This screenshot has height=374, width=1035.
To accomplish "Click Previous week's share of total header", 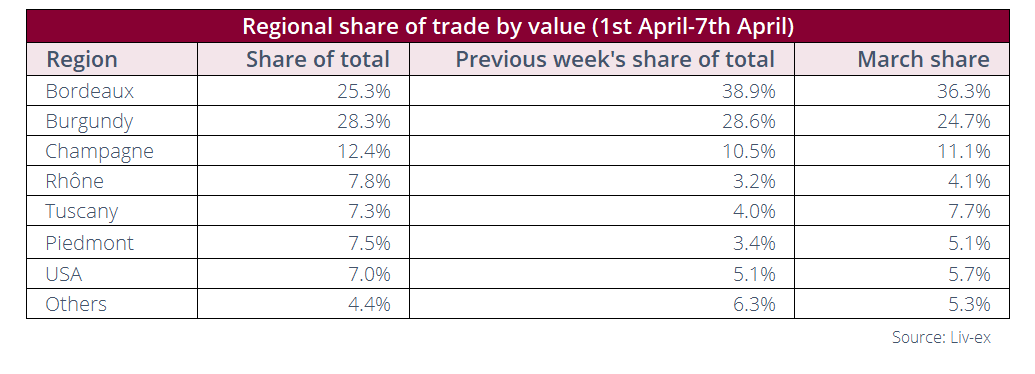I will pos(615,59).
